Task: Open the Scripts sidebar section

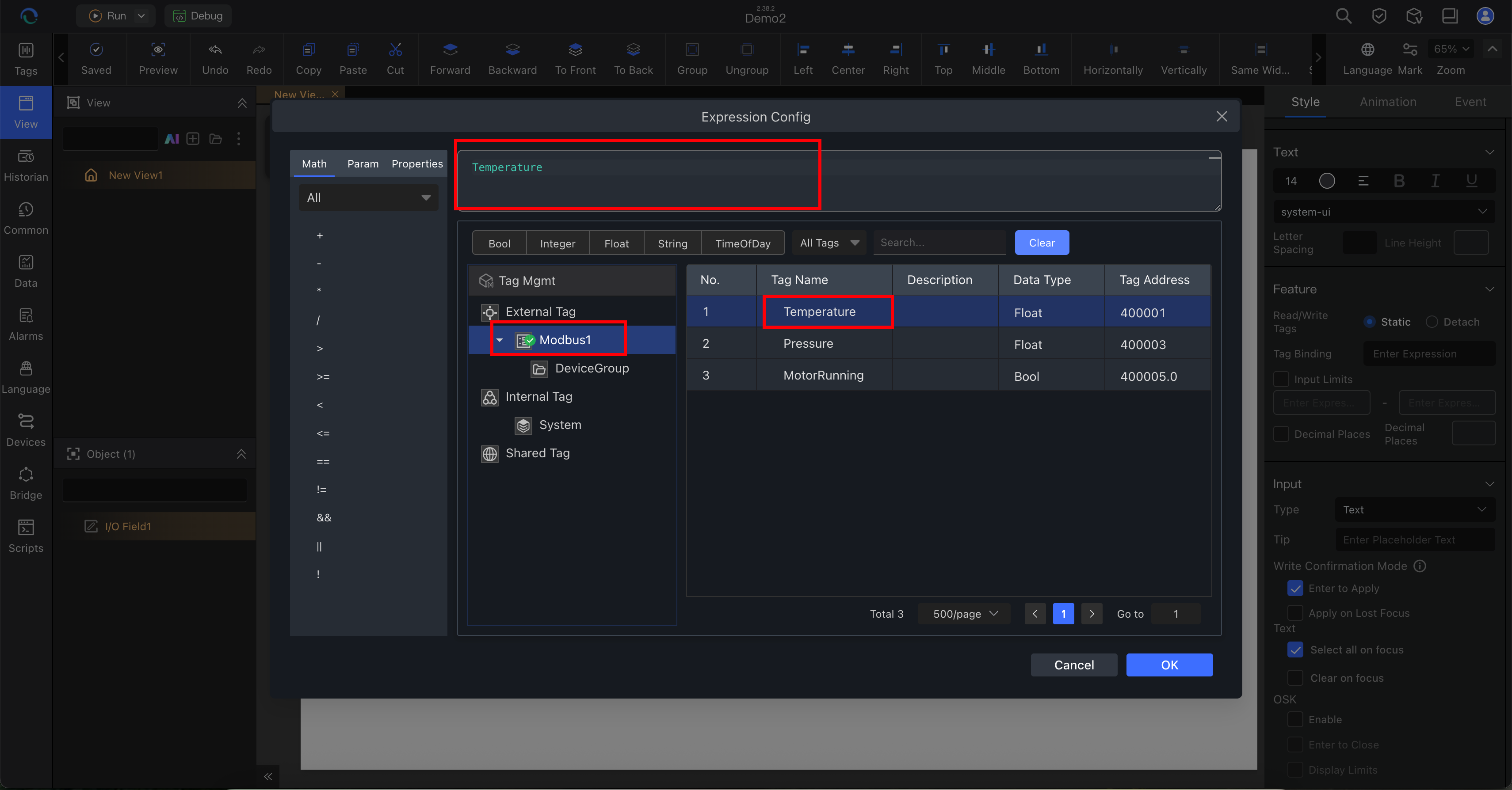Action: point(26,536)
